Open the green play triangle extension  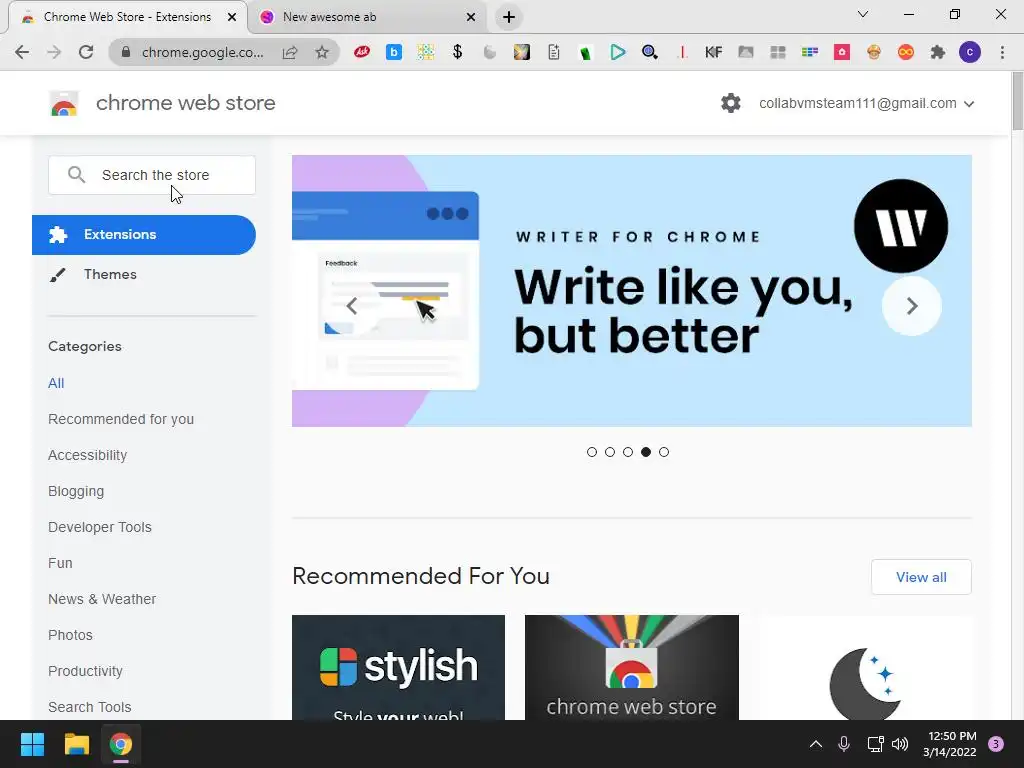[x=618, y=52]
